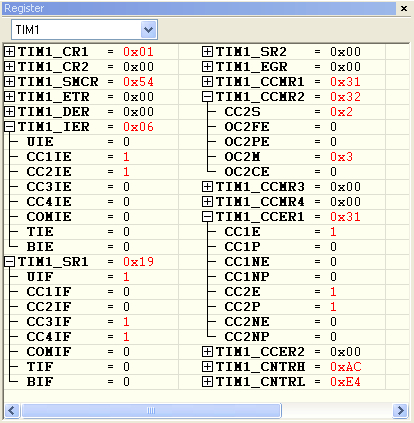Select the TIM1_SR1 value 0x19
This screenshot has height=423, width=414.
point(138,262)
